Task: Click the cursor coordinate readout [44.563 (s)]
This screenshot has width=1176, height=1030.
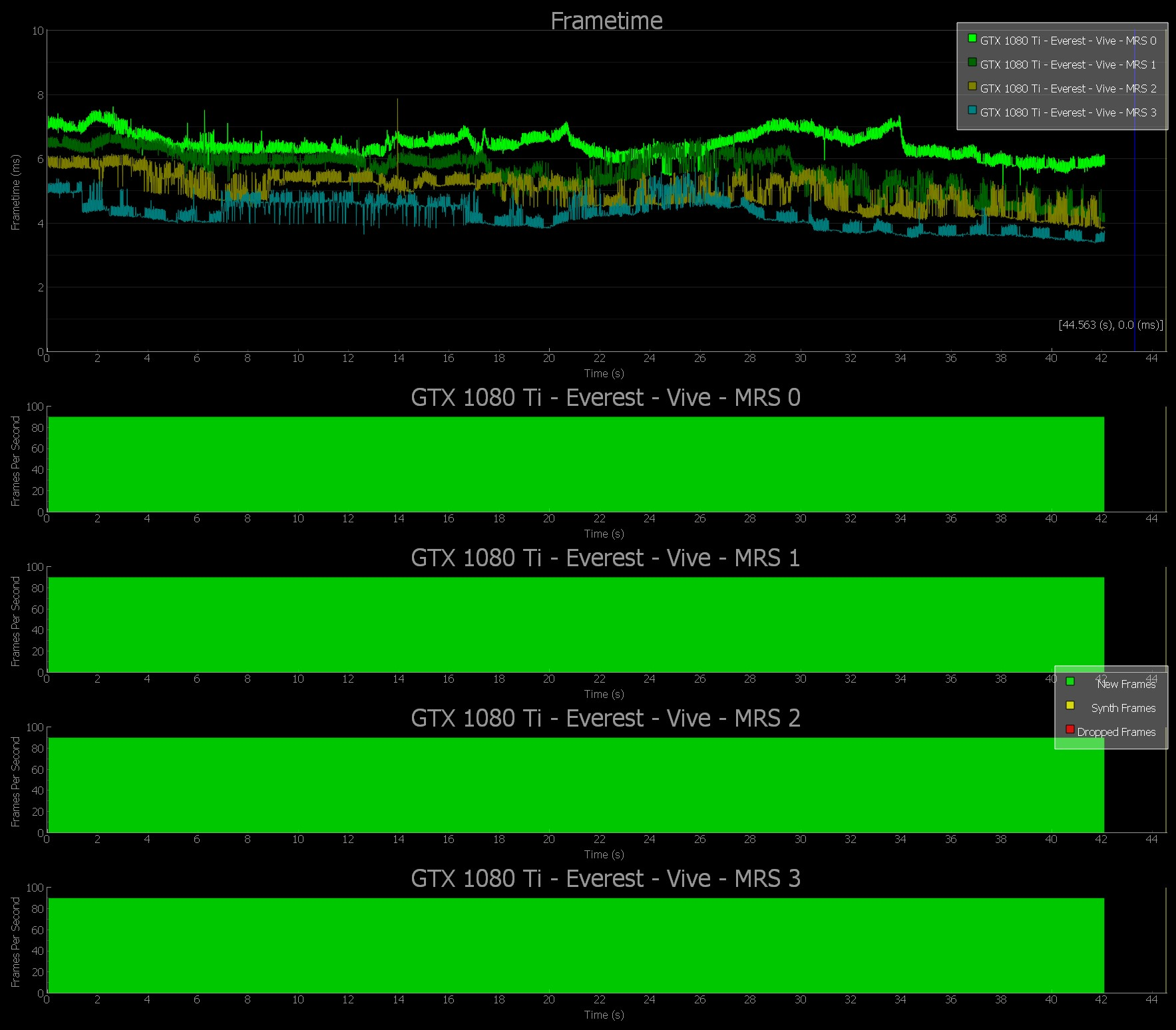Action: click(x=1110, y=325)
